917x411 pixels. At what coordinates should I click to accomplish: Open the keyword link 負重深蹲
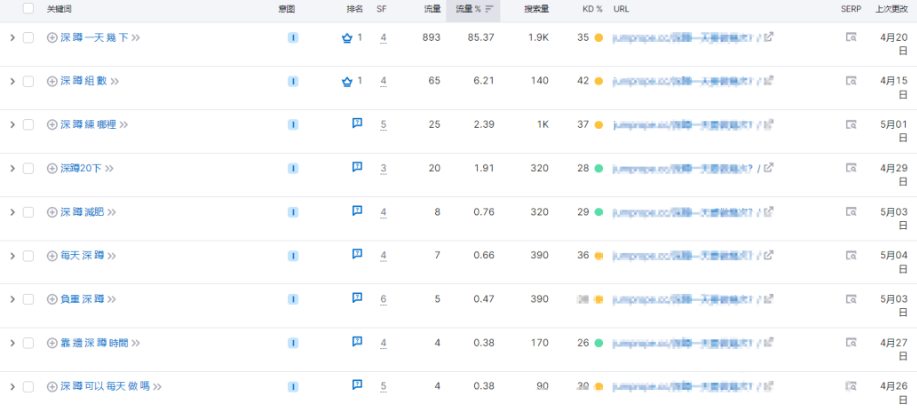[82, 299]
